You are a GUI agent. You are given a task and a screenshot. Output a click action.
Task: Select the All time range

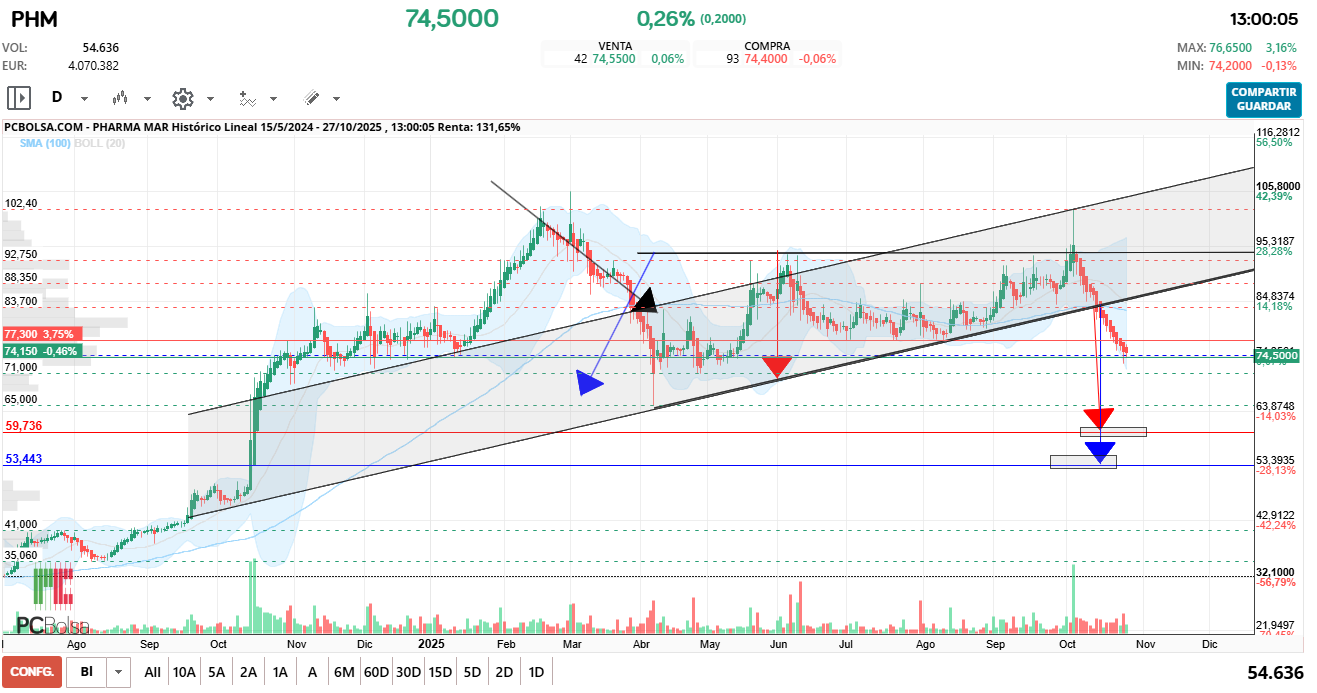pyautogui.click(x=152, y=672)
